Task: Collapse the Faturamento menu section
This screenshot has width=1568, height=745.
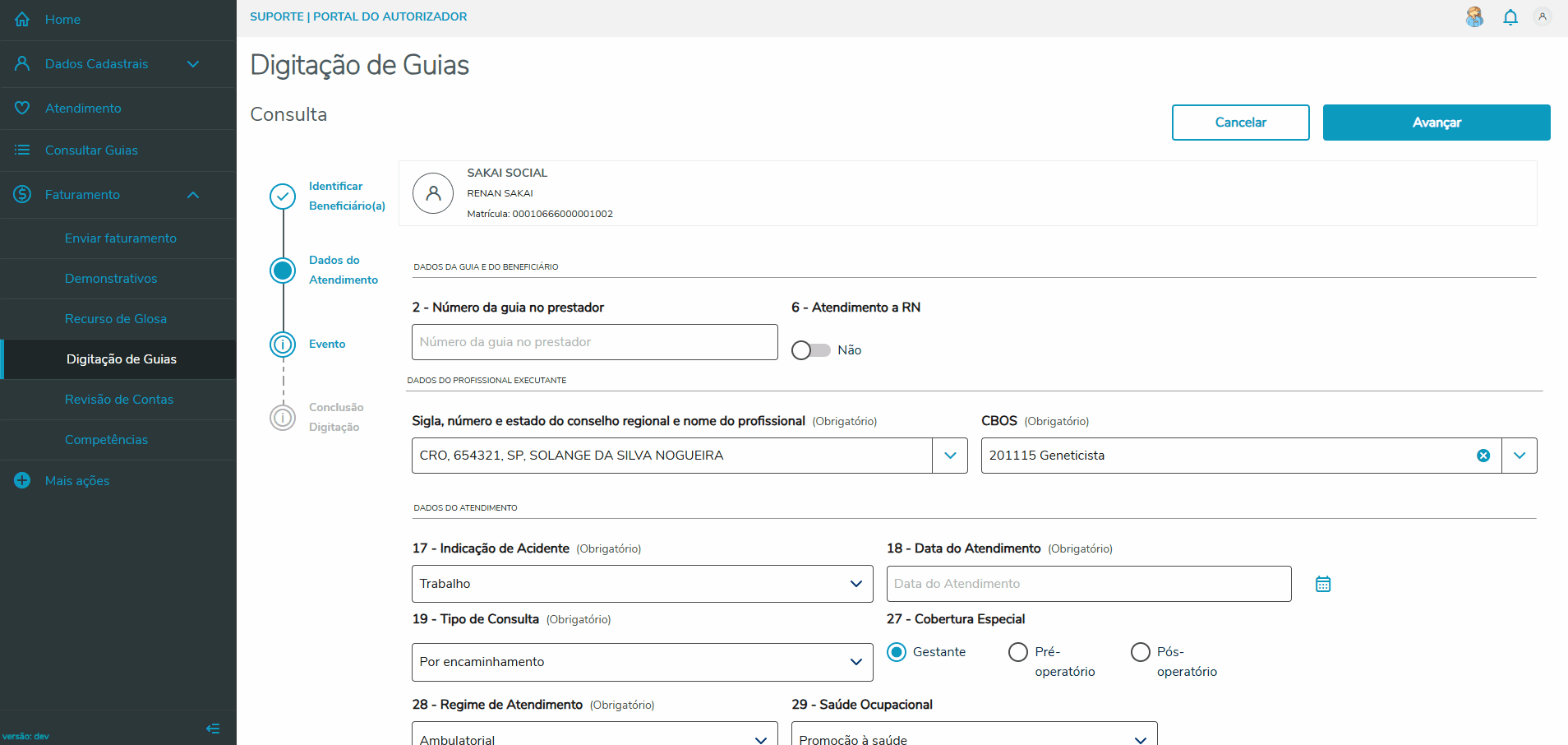Action: pyautogui.click(x=193, y=195)
